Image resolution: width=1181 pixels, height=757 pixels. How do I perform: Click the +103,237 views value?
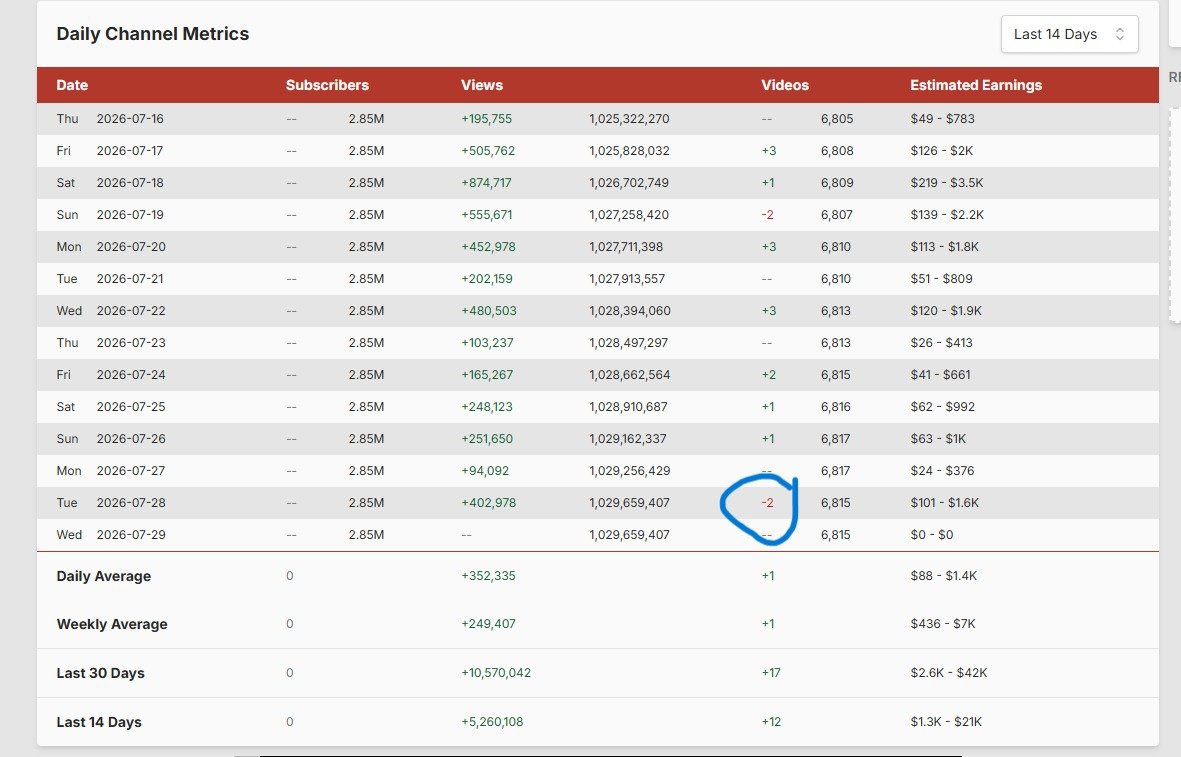point(487,343)
